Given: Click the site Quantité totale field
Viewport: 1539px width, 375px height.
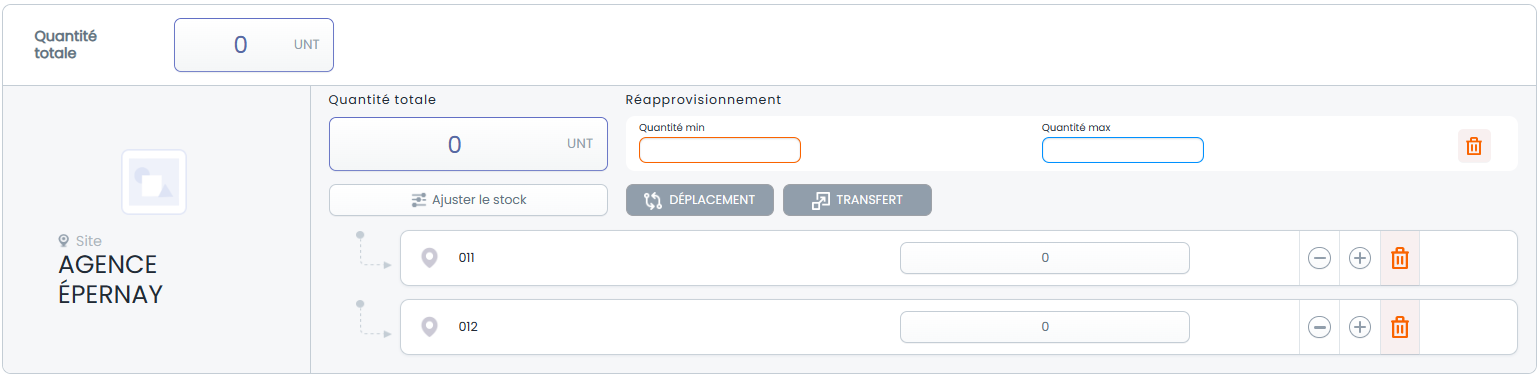Looking at the screenshot, I should (x=468, y=144).
